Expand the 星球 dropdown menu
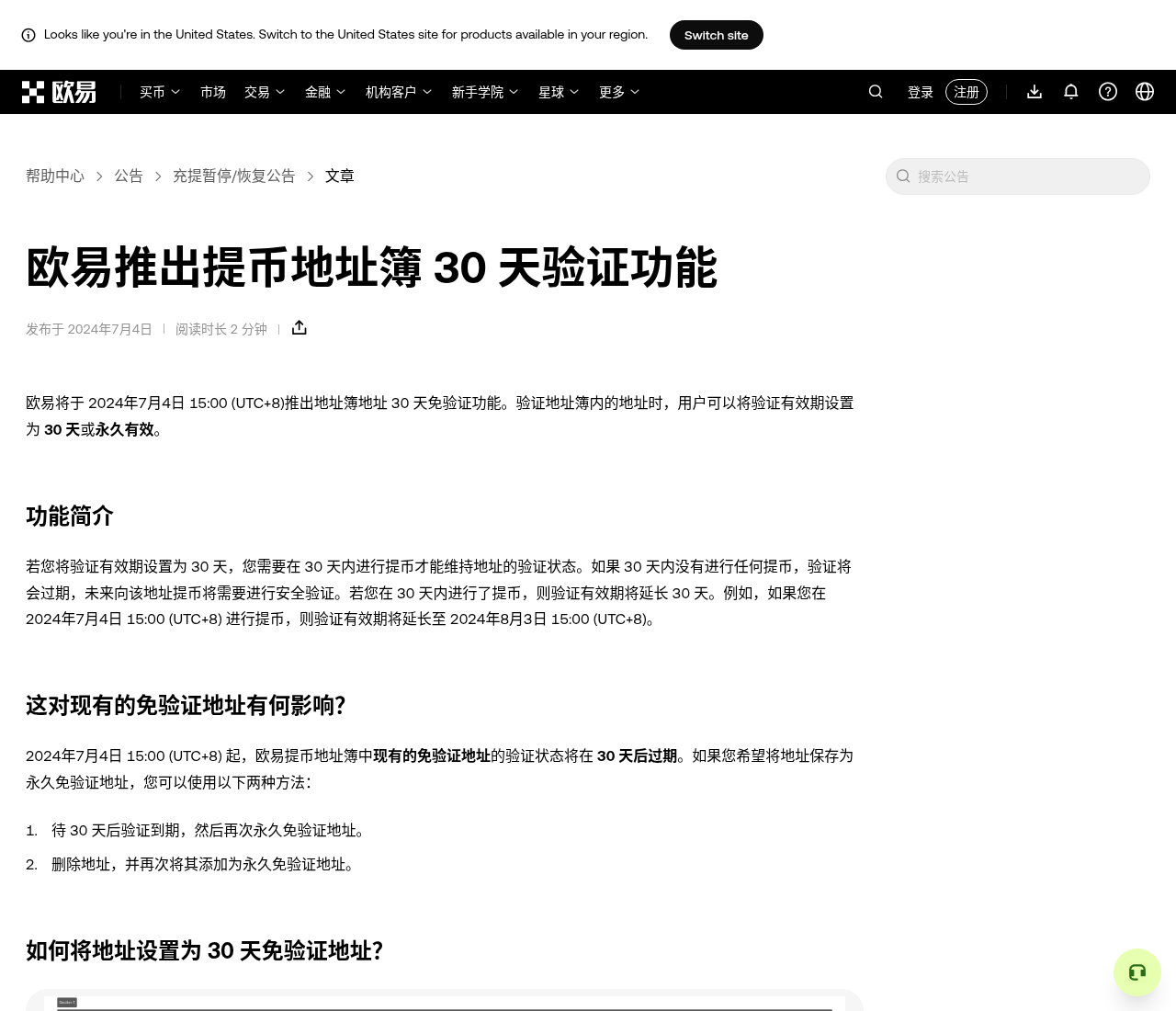This screenshot has width=1176, height=1011. [559, 92]
